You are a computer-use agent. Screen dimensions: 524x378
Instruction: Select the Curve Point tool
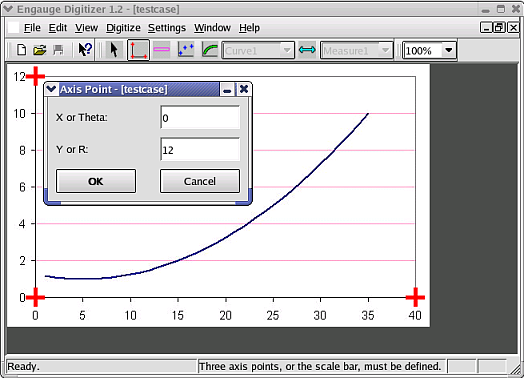click(210, 50)
